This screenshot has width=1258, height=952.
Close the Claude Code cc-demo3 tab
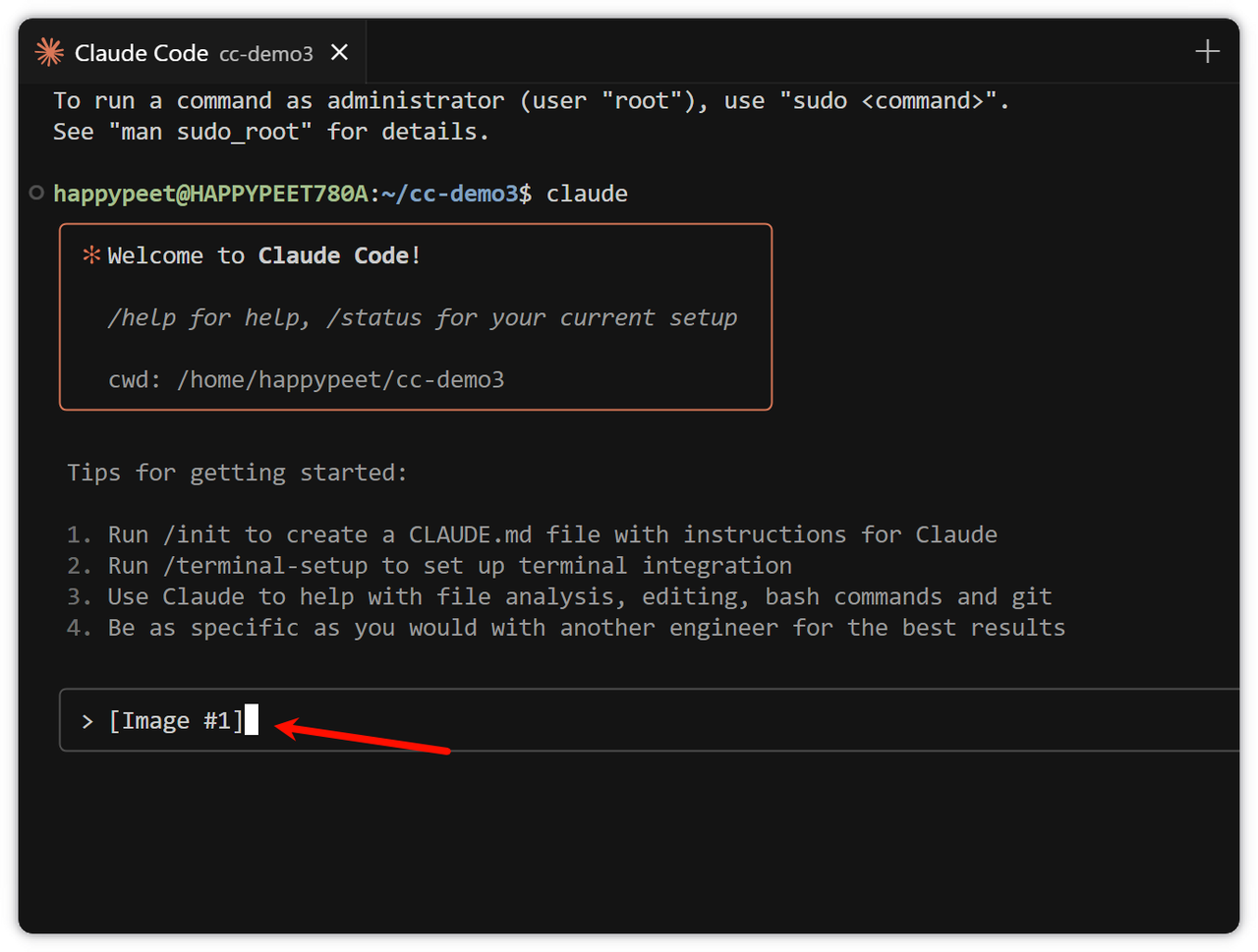(x=339, y=52)
